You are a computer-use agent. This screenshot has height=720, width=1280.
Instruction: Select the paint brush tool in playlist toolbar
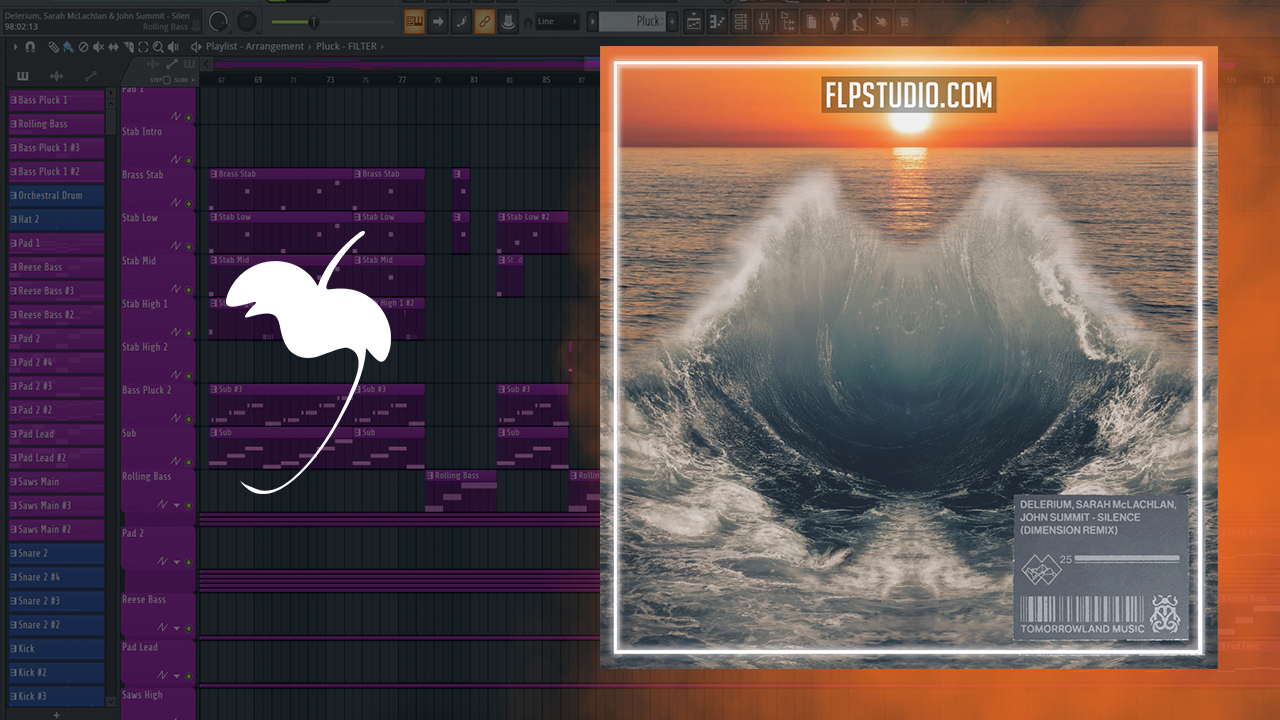[67, 47]
